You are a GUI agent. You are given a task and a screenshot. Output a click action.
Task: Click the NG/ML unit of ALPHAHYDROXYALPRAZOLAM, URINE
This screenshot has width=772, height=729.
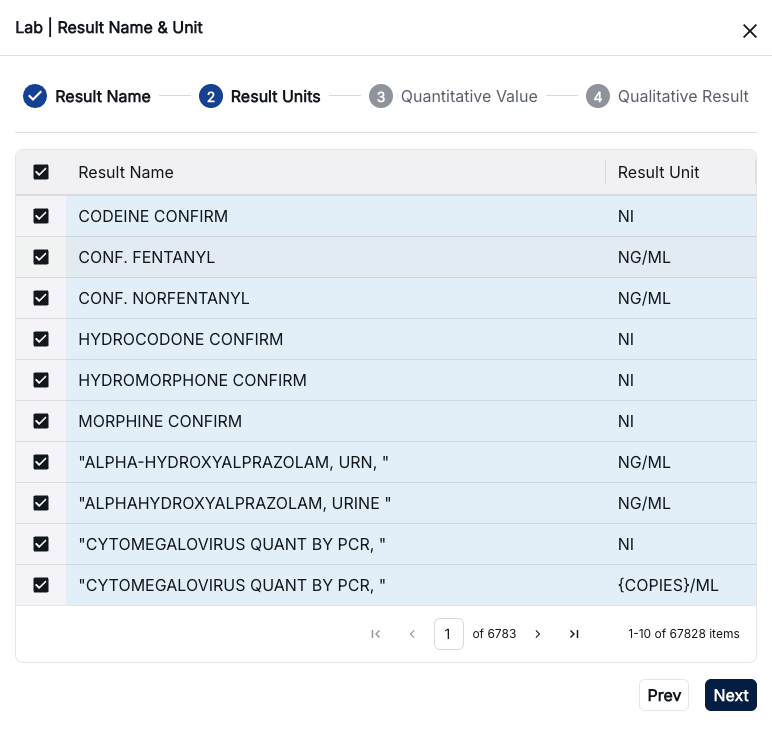[x=644, y=503]
